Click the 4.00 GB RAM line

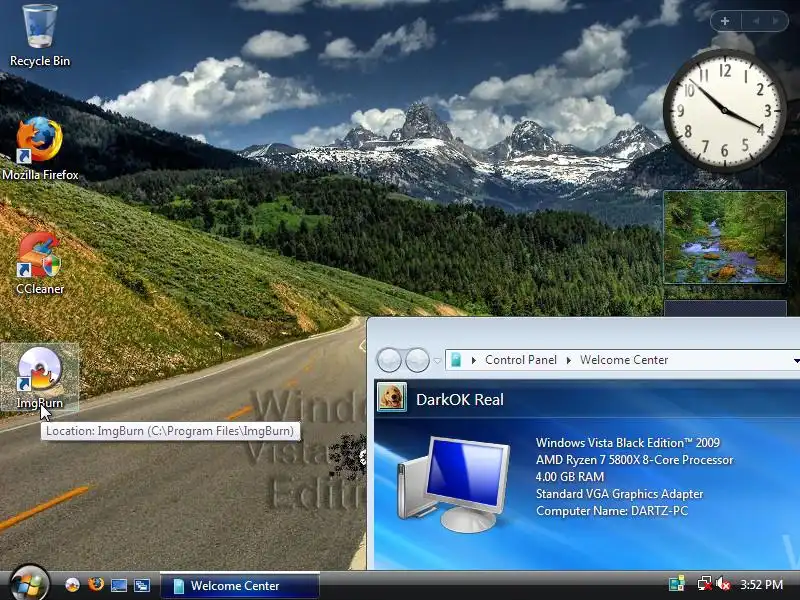pos(570,477)
